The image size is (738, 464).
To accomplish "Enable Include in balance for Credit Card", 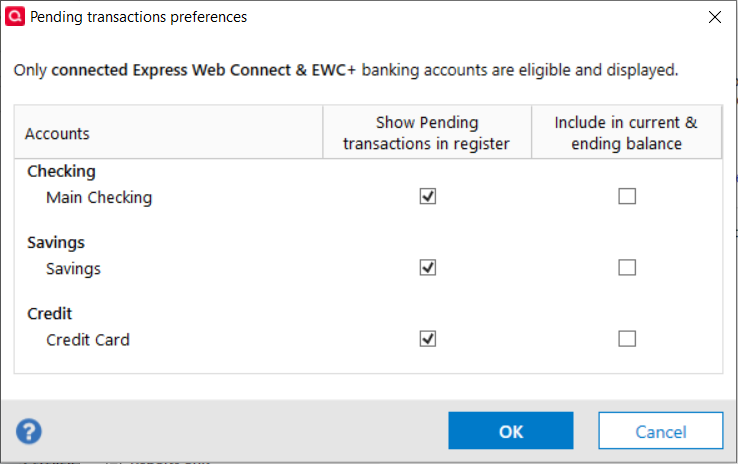I will click(x=627, y=339).
